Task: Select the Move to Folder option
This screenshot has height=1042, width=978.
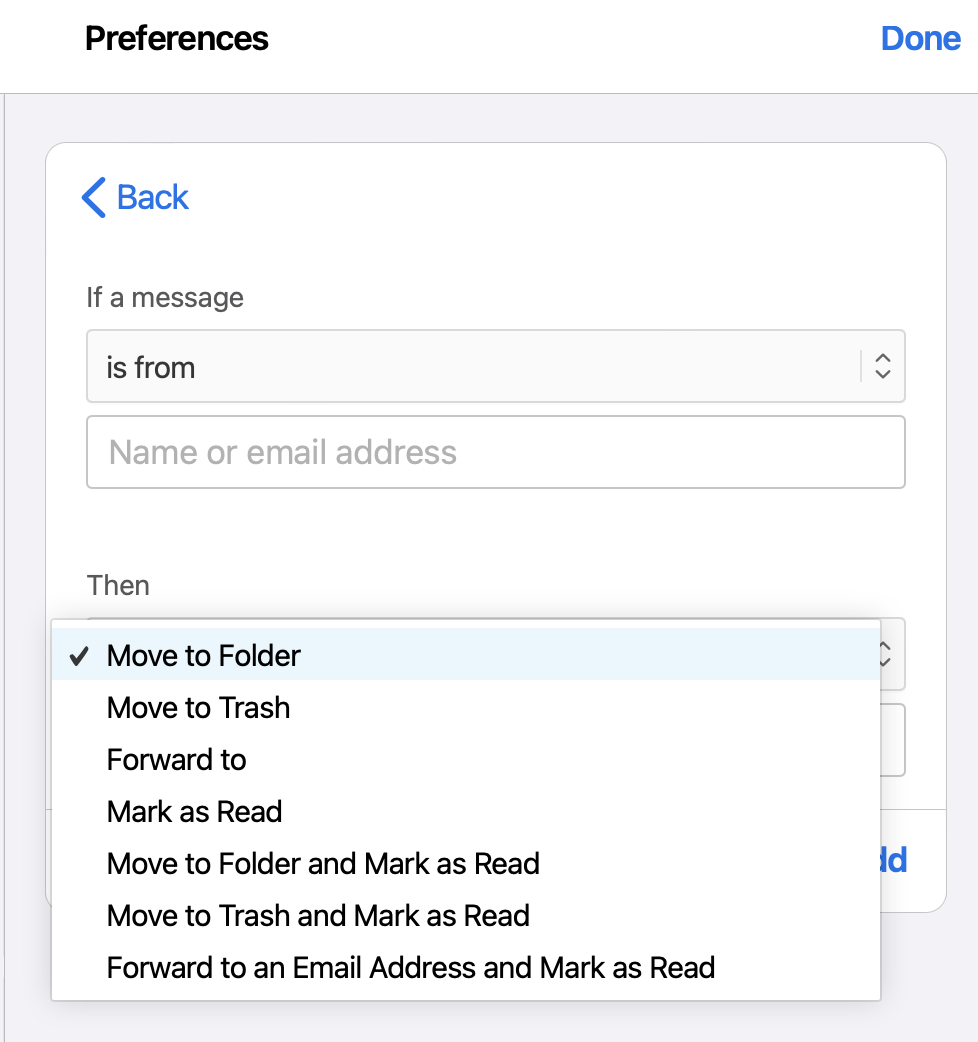Action: pyautogui.click(x=204, y=656)
